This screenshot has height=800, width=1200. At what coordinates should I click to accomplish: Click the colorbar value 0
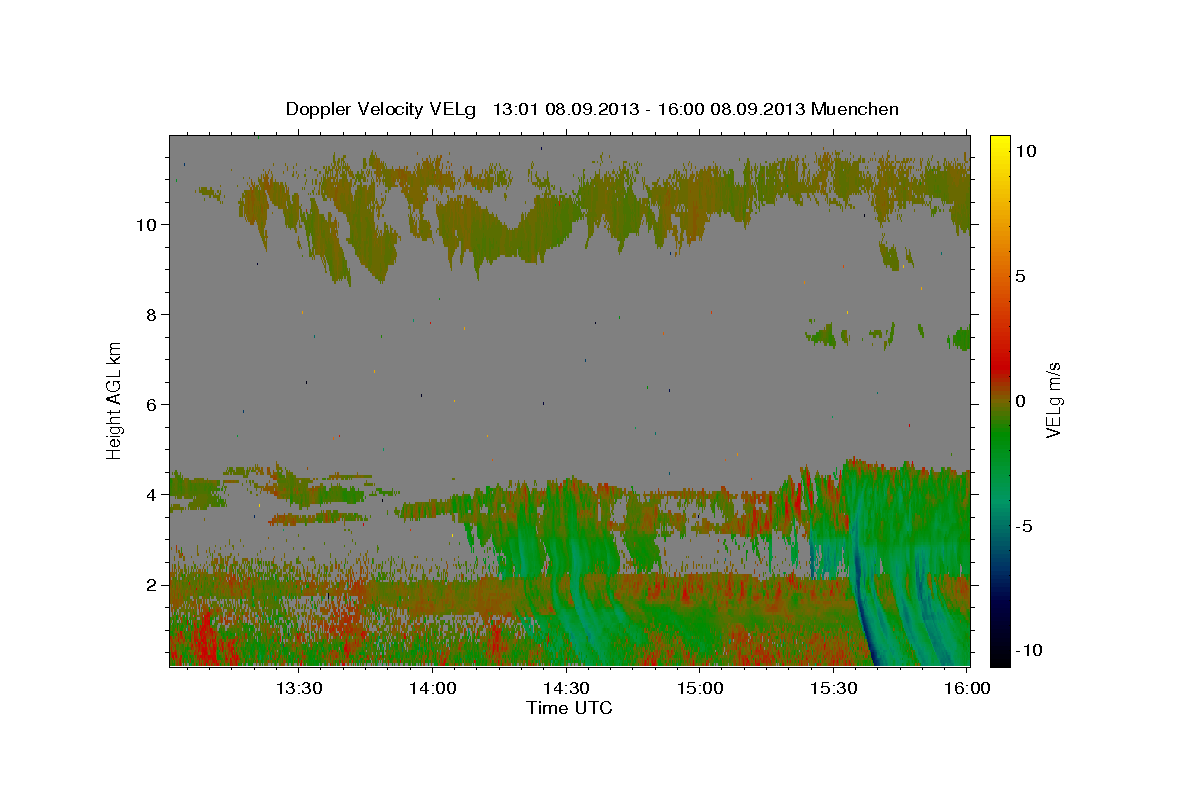pyautogui.click(x=1021, y=401)
